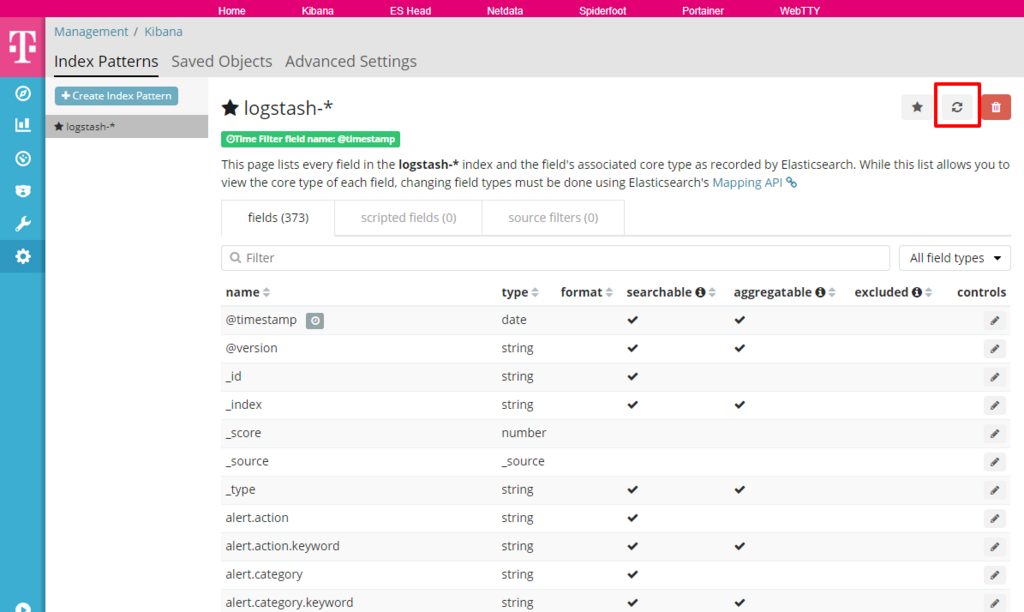Open the Dev Tools wrench icon
Screen dimensions: 1024x612
(x=23, y=224)
